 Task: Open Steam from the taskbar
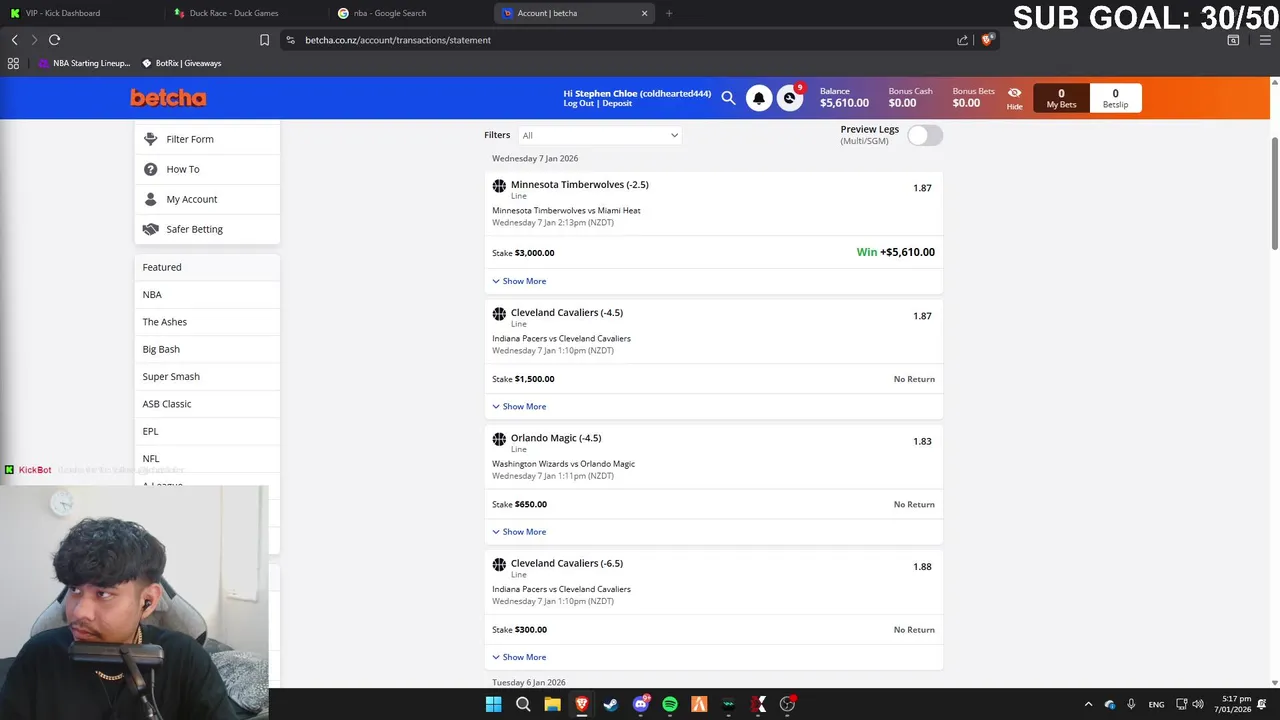[611, 704]
